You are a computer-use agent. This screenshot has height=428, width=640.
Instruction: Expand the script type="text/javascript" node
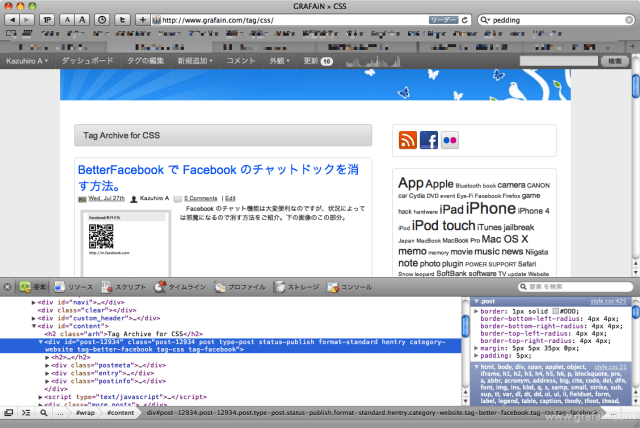pos(40,397)
